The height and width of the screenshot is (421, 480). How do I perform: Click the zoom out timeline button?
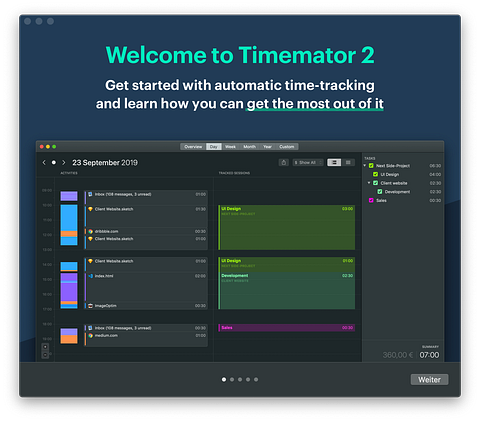pyautogui.click(x=45, y=355)
